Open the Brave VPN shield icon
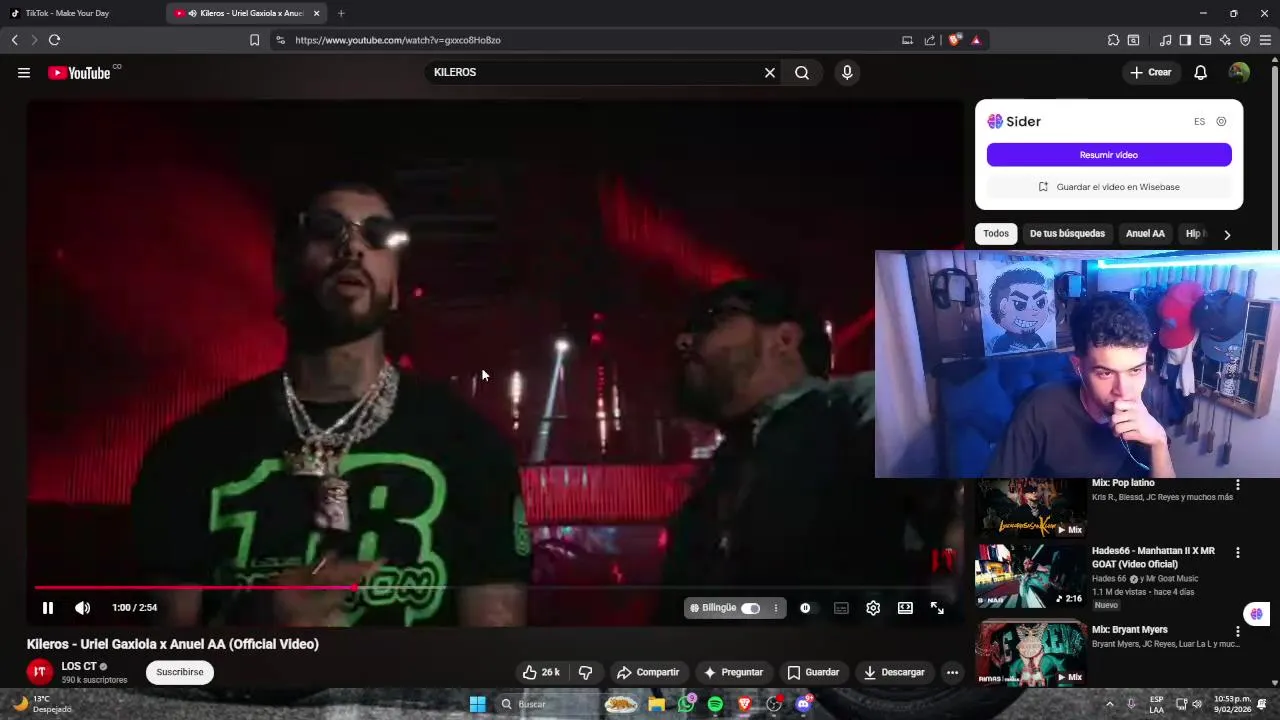Image resolution: width=1280 pixels, height=720 pixels. [1245, 40]
